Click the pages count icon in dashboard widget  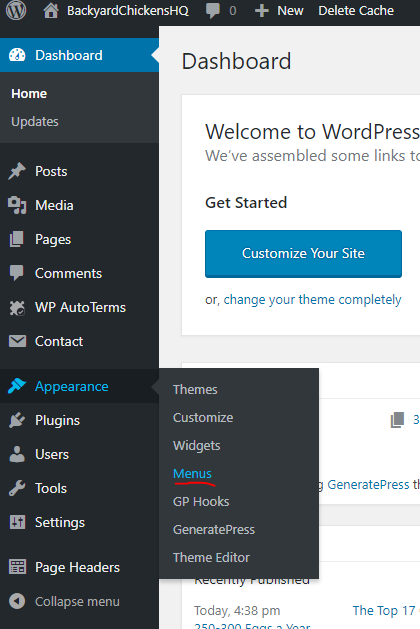coord(397,420)
